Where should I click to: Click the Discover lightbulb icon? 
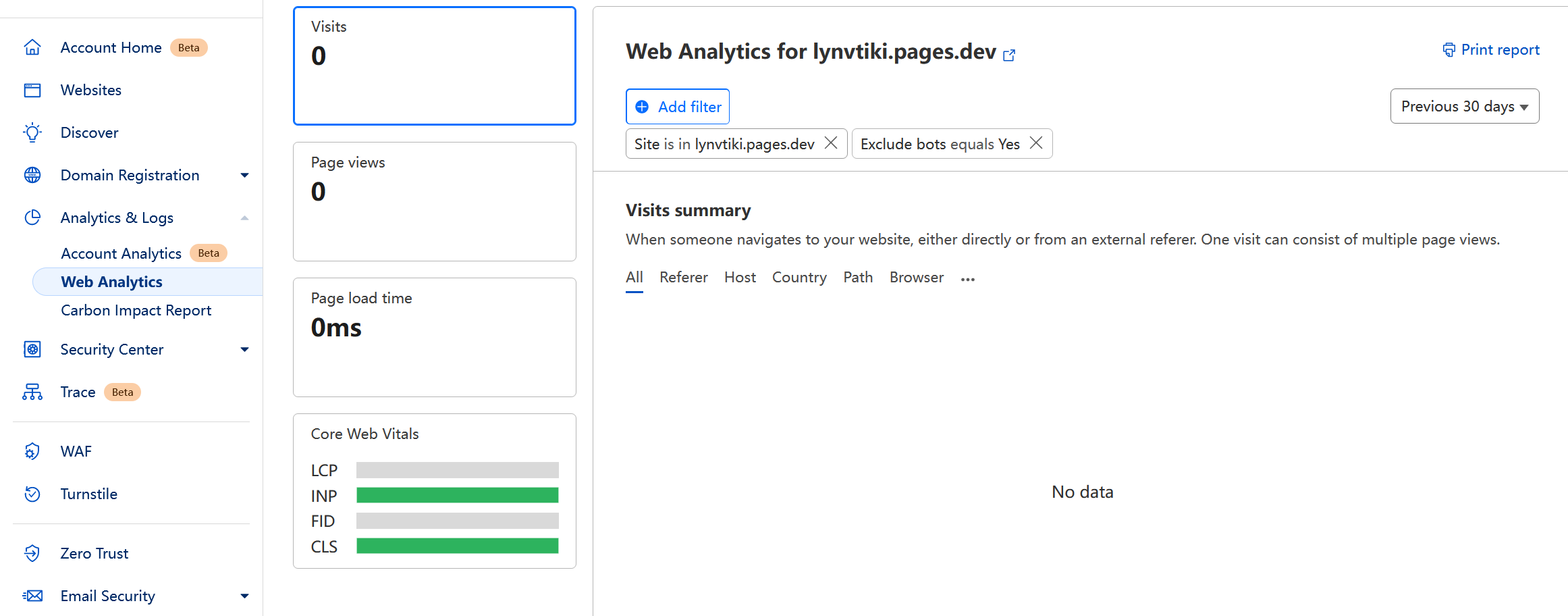click(x=32, y=132)
